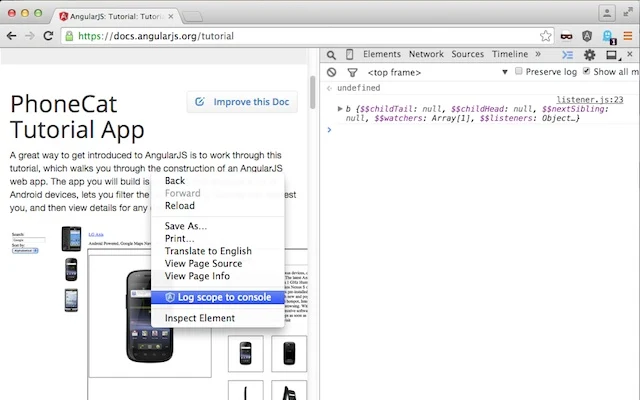The height and width of the screenshot is (400, 640).
Task: Clear the console with the no-entry icon
Action: (331, 72)
